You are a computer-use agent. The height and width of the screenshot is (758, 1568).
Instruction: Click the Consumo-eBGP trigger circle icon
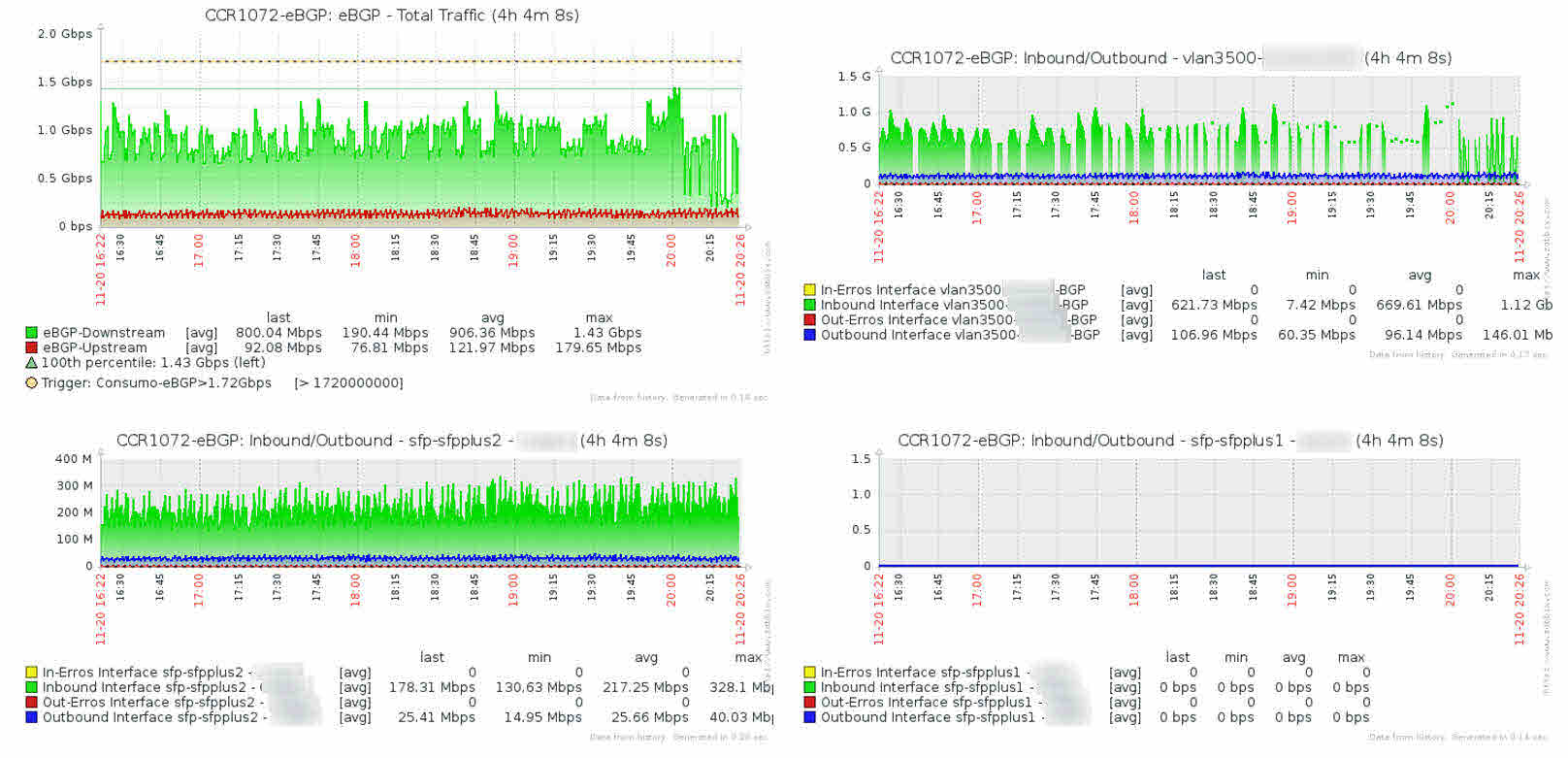pyautogui.click(x=31, y=382)
